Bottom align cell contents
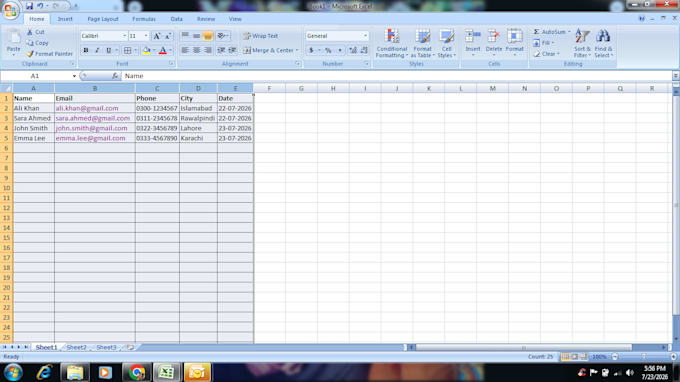The height and width of the screenshot is (382, 680). (208, 36)
